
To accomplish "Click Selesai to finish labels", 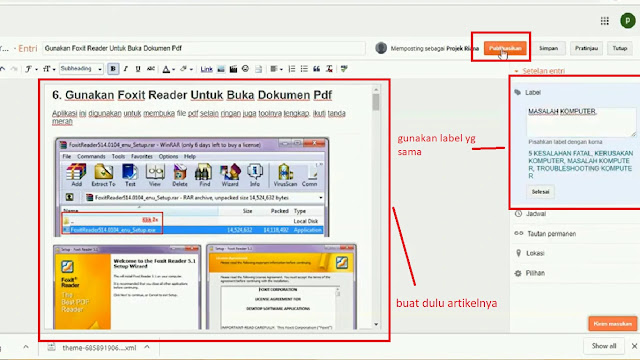I will 540,191.
